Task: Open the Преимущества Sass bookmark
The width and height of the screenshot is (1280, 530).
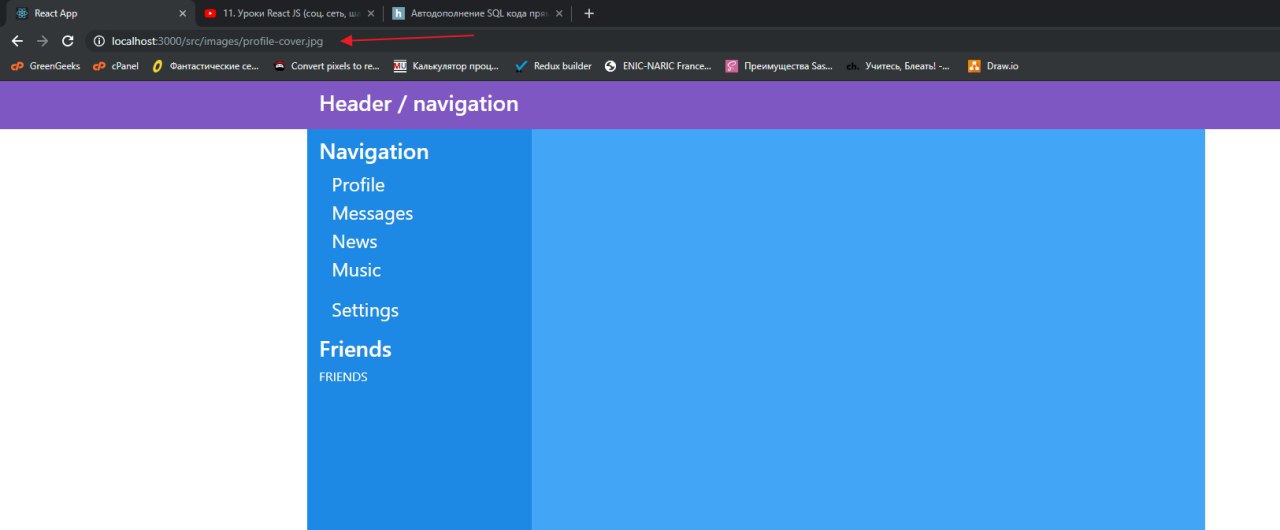Action: click(x=779, y=66)
